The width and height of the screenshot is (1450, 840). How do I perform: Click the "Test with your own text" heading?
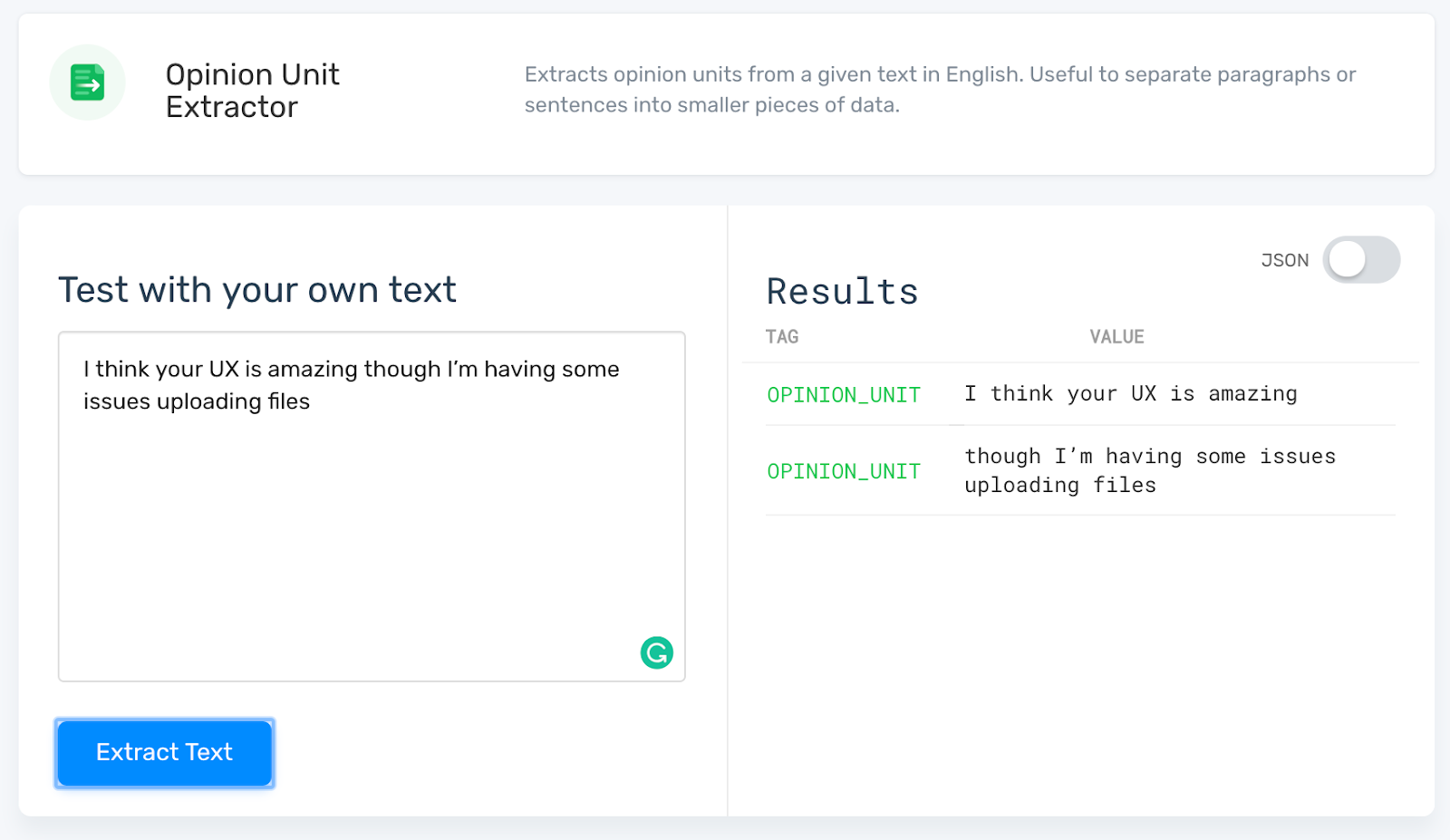tap(257, 290)
